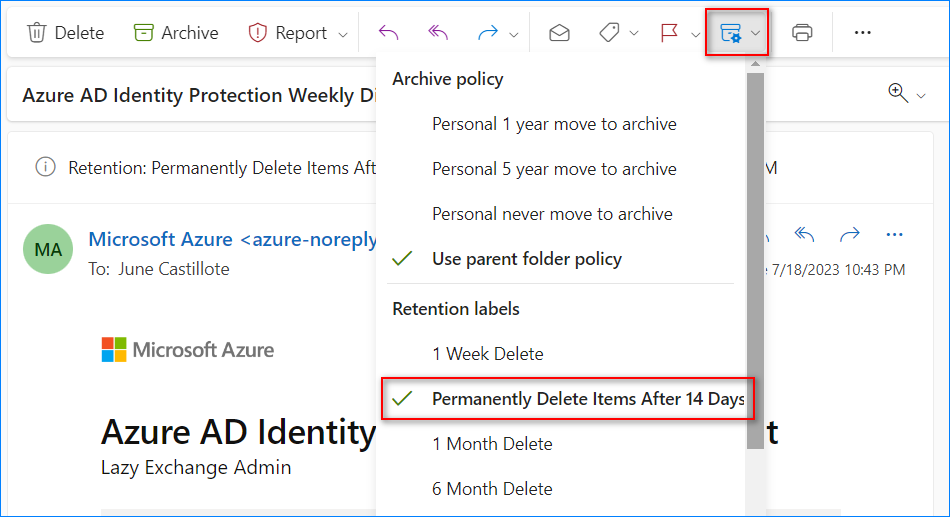Select 1 Week Delete retention label
Image resolution: width=950 pixels, height=517 pixels.
point(488,354)
